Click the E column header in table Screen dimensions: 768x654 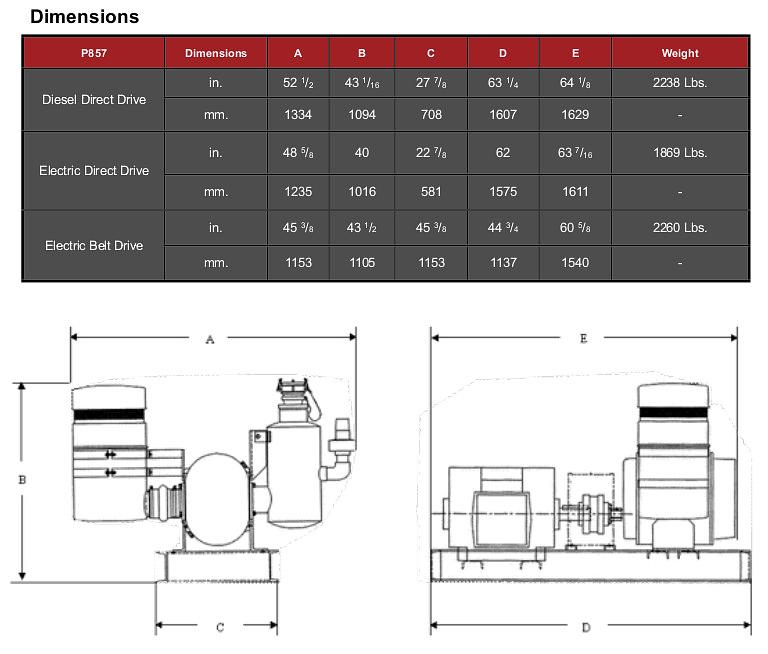coord(575,53)
